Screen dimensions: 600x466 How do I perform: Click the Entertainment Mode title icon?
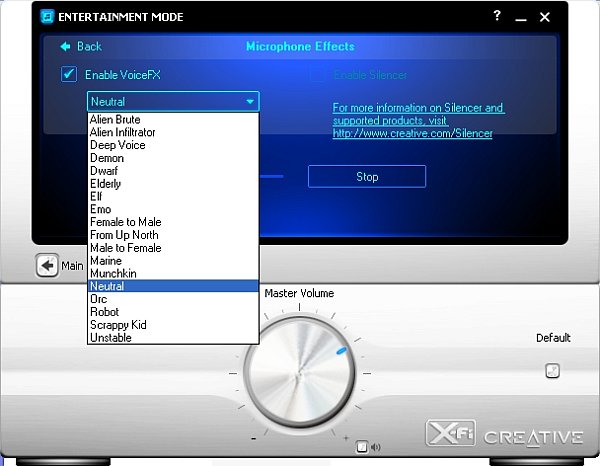(x=47, y=16)
